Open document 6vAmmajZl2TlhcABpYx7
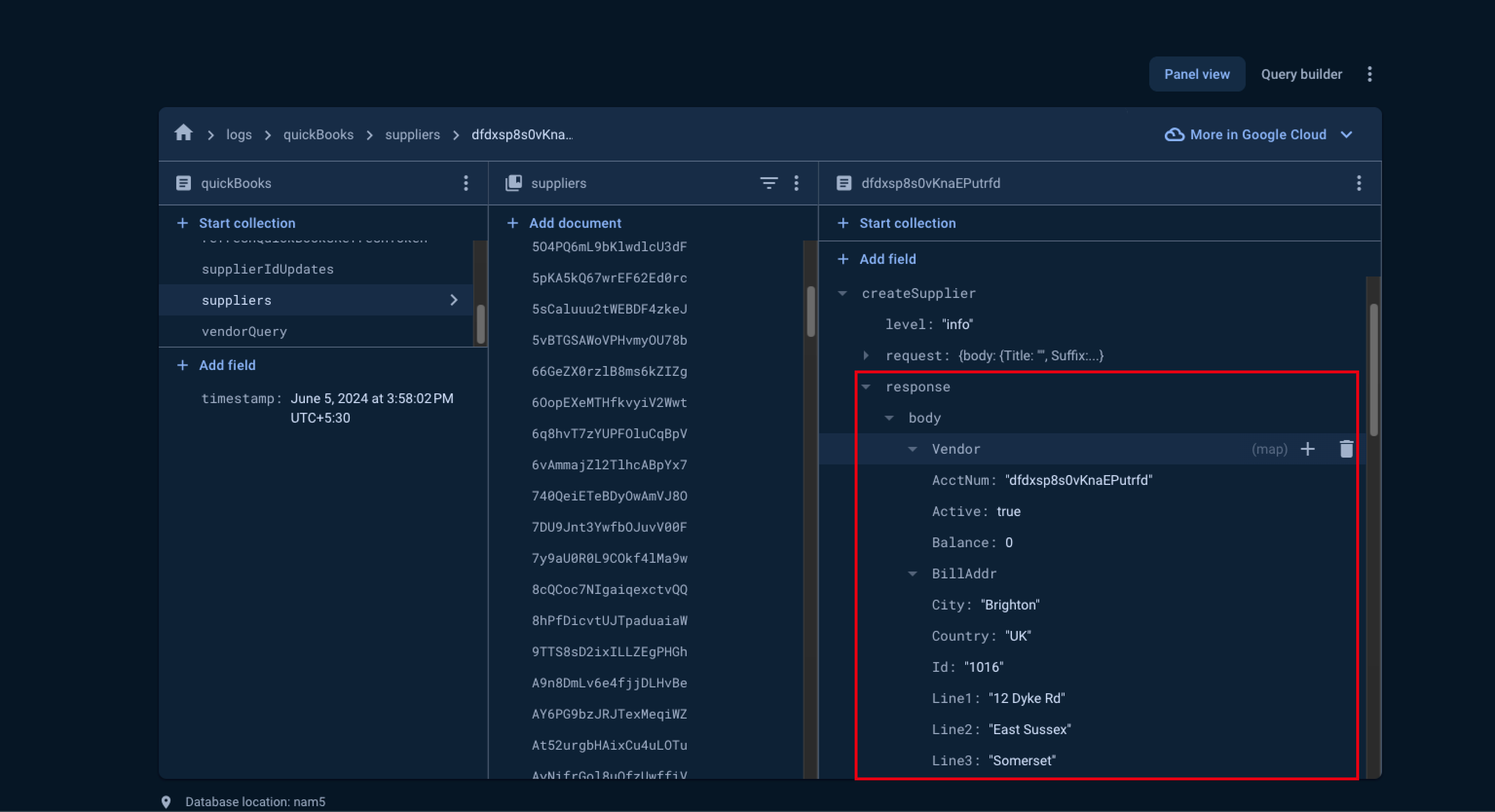The height and width of the screenshot is (812, 1495). [x=609, y=464]
